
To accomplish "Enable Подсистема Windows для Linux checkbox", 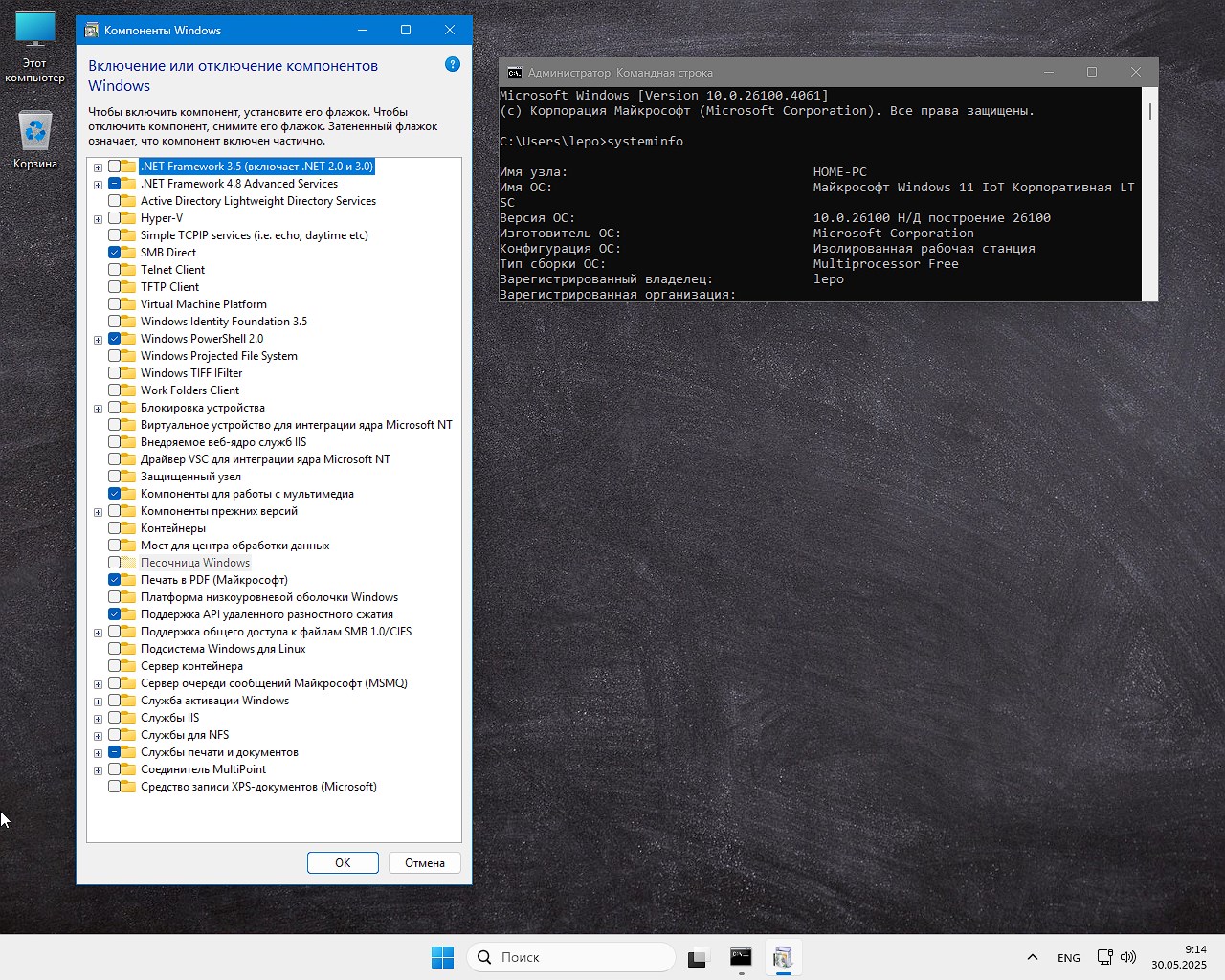I will [114, 649].
